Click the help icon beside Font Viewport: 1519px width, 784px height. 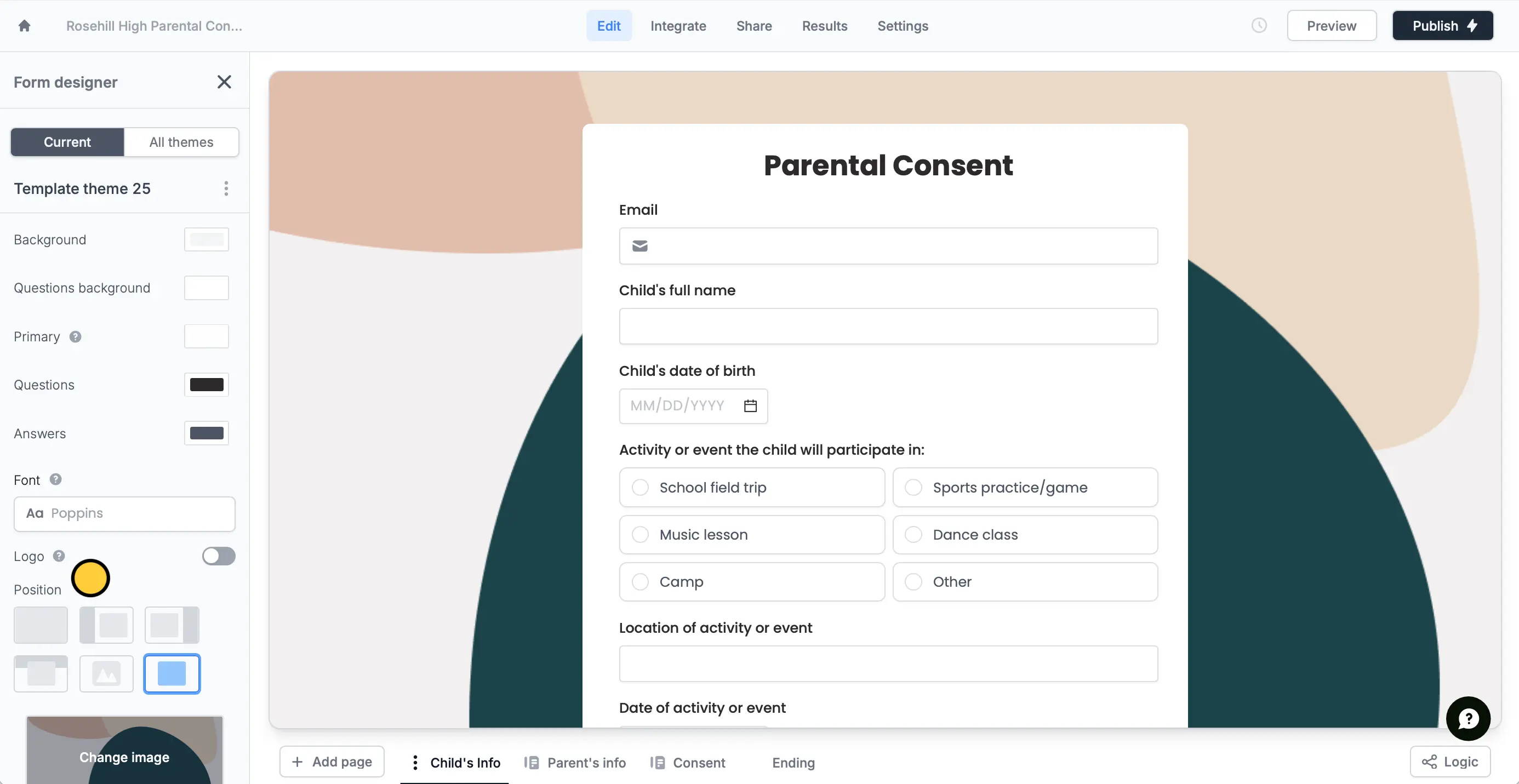(56, 479)
